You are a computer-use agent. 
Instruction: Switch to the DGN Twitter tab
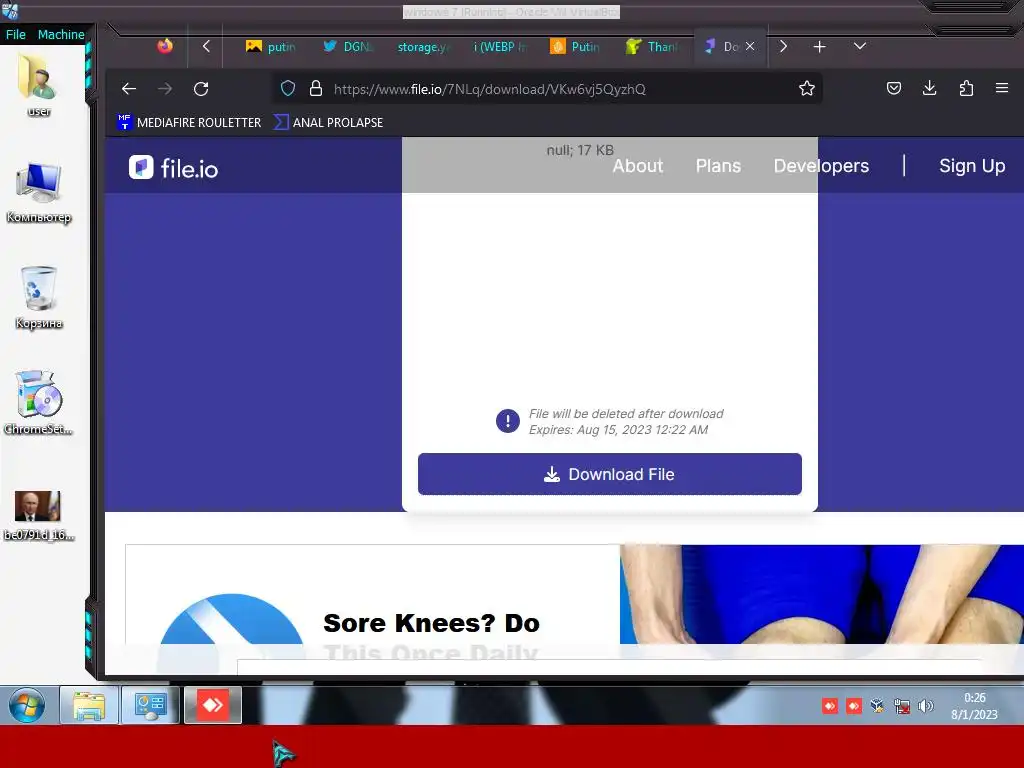click(348, 46)
